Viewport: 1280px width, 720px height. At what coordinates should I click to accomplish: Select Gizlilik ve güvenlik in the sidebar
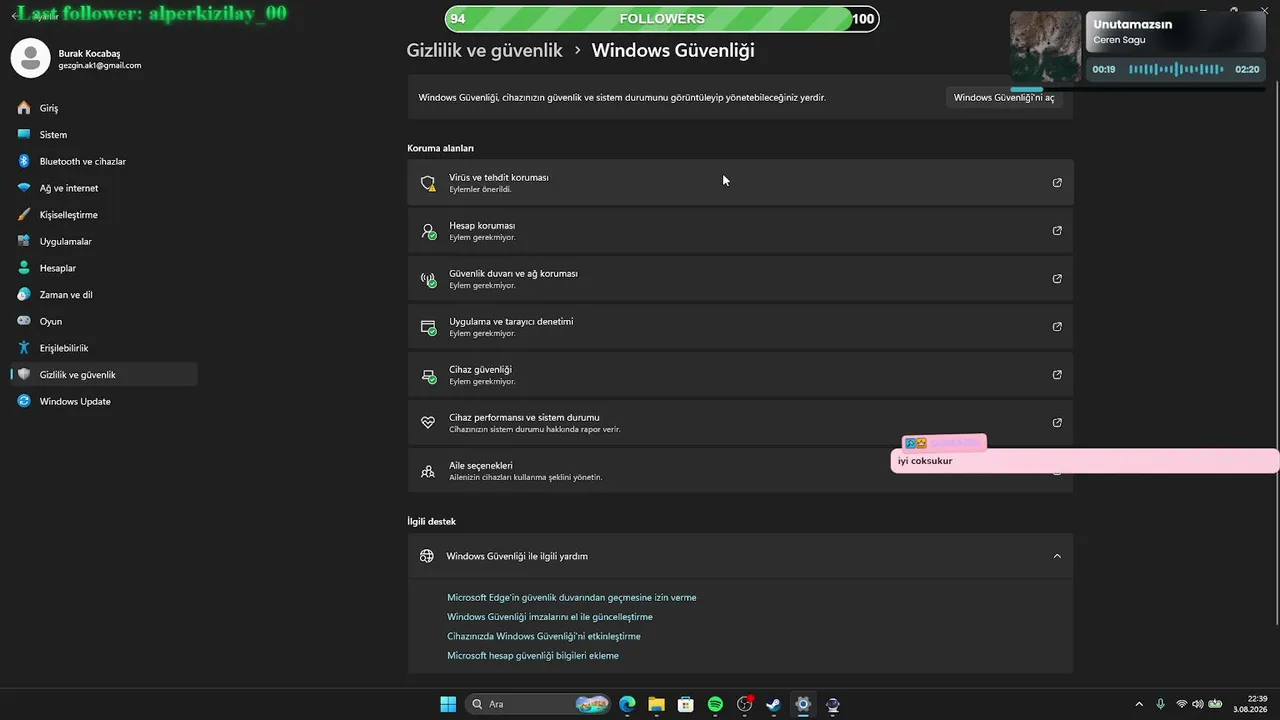(104, 375)
